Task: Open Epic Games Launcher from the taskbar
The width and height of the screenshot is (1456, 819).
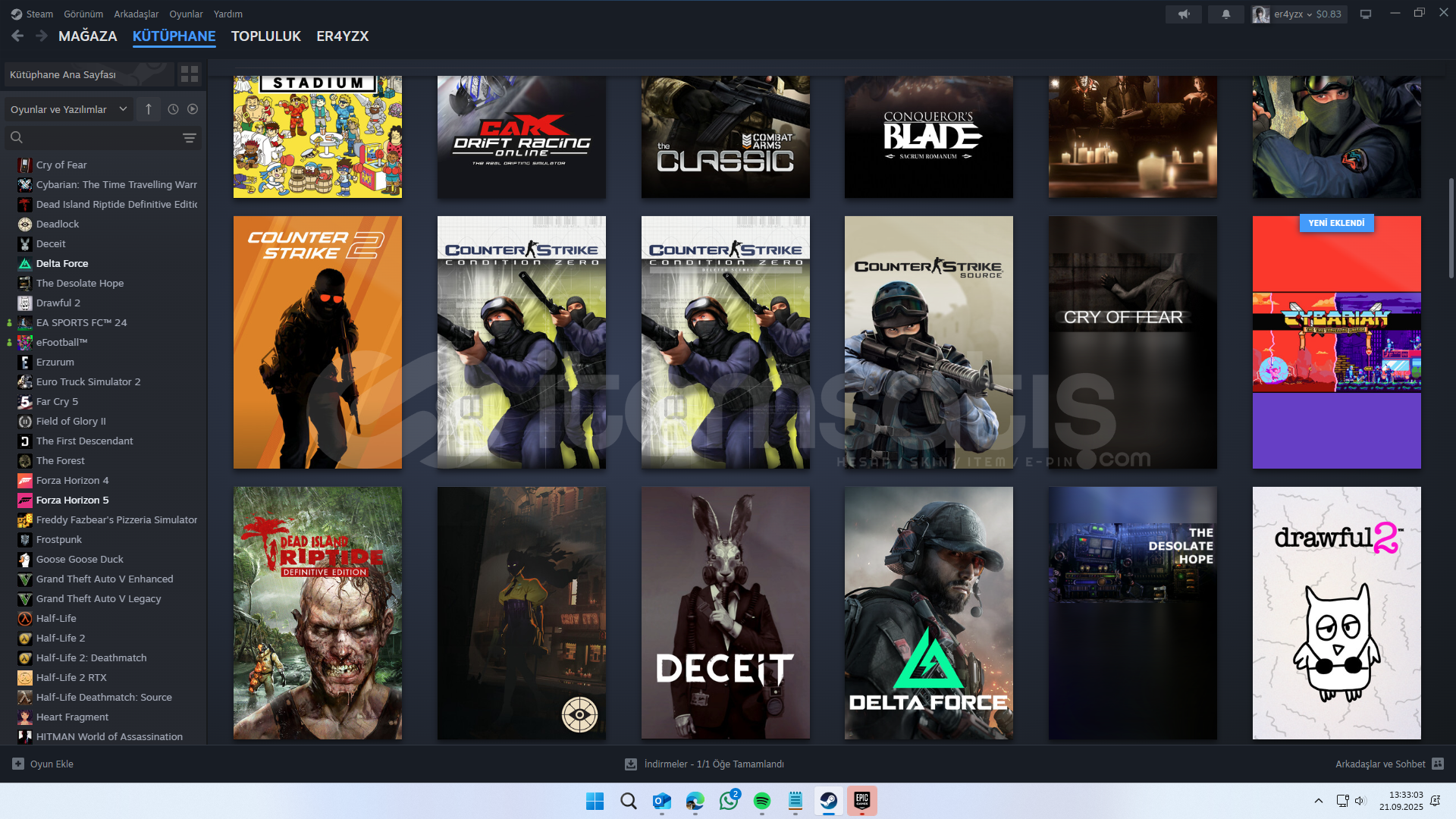Action: coord(862,801)
